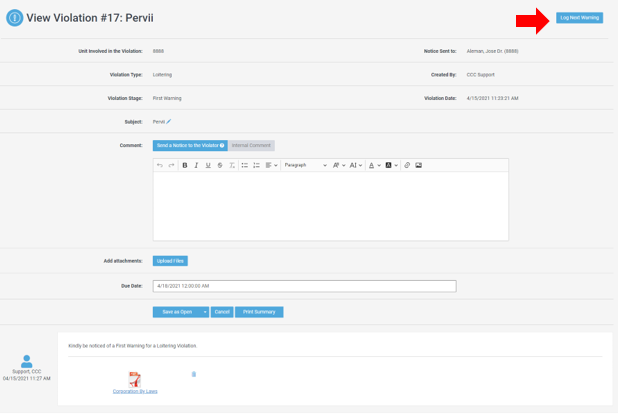Click inside the comment text area
The width and height of the screenshot is (621, 420).
(x=331, y=206)
